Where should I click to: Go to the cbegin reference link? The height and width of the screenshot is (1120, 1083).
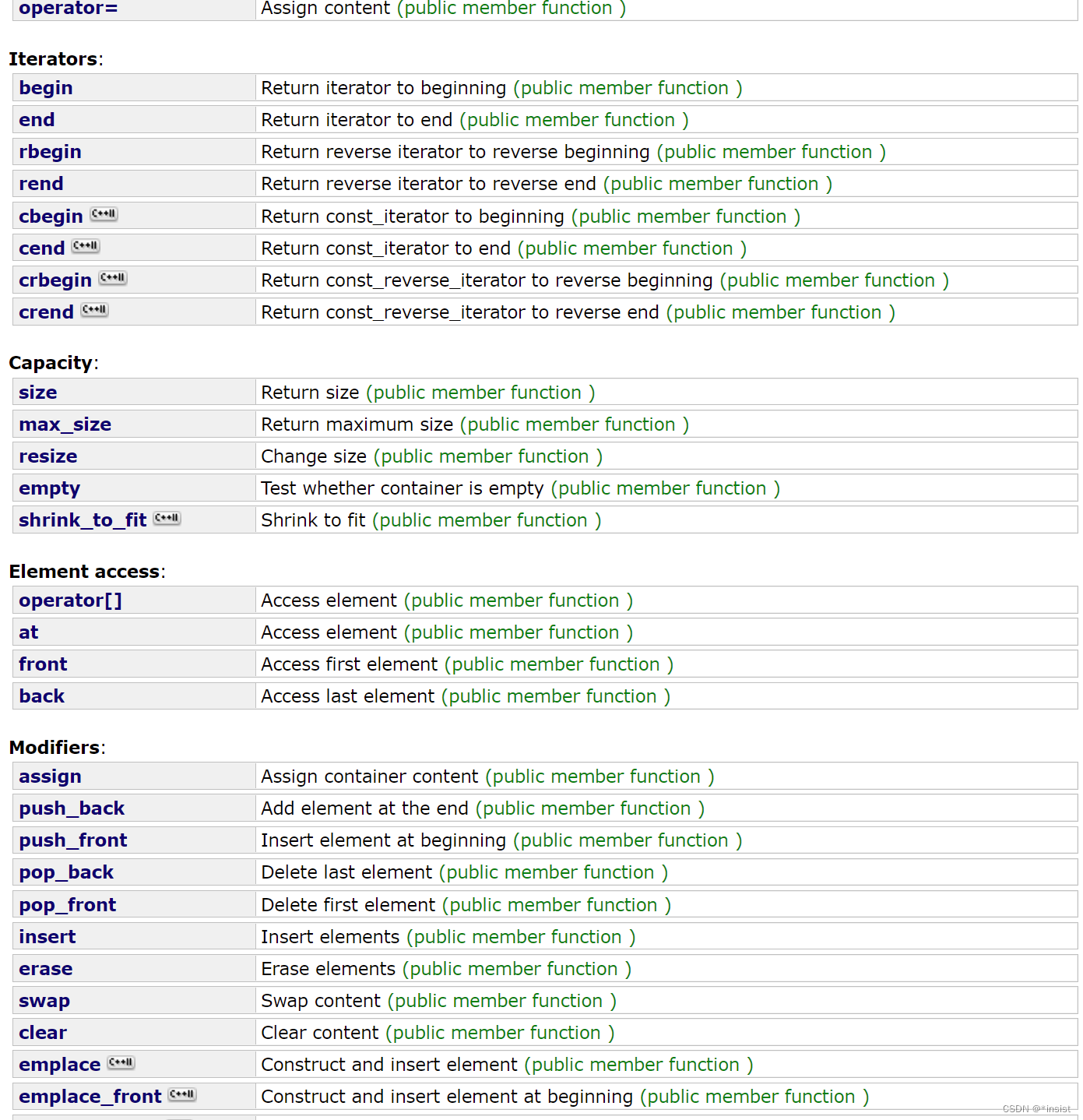(51, 217)
